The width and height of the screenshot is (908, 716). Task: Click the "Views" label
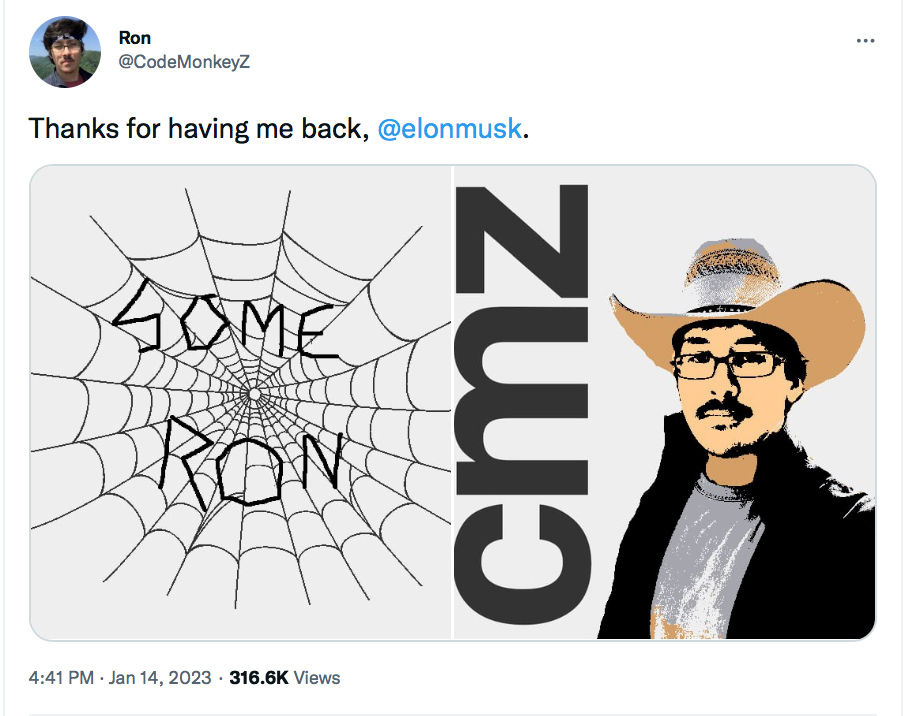pyautogui.click(x=317, y=677)
